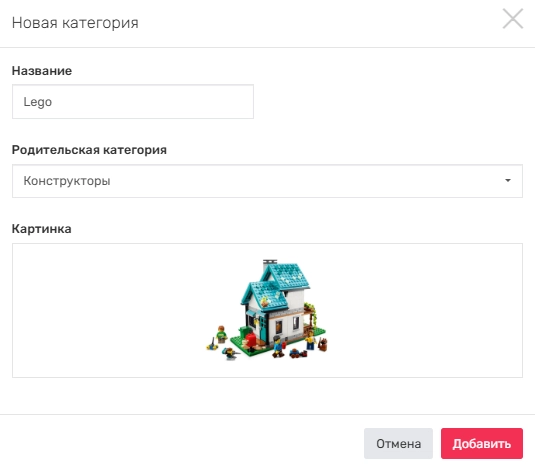Click the Картинка section label

tap(42, 229)
